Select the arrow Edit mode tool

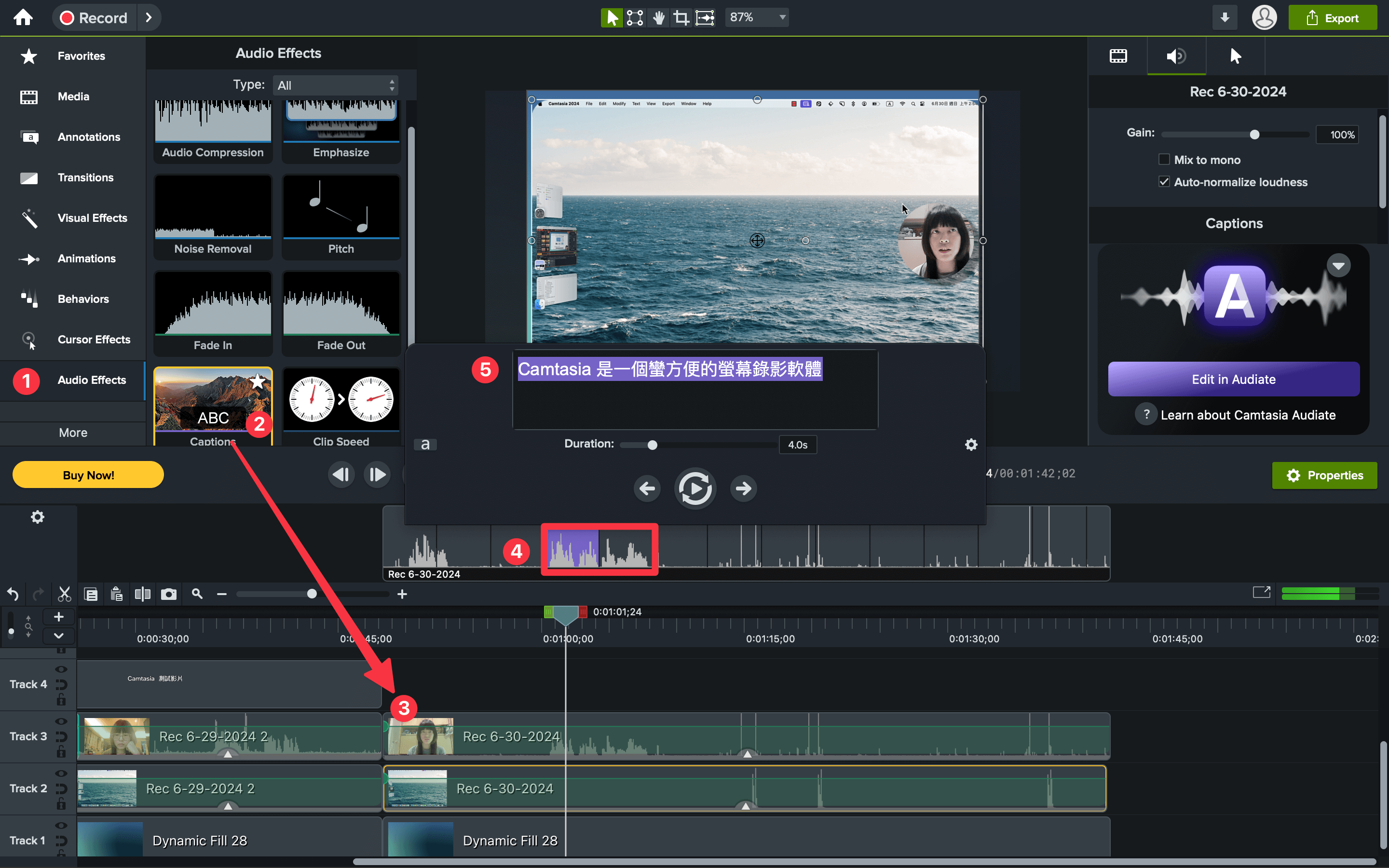612,17
